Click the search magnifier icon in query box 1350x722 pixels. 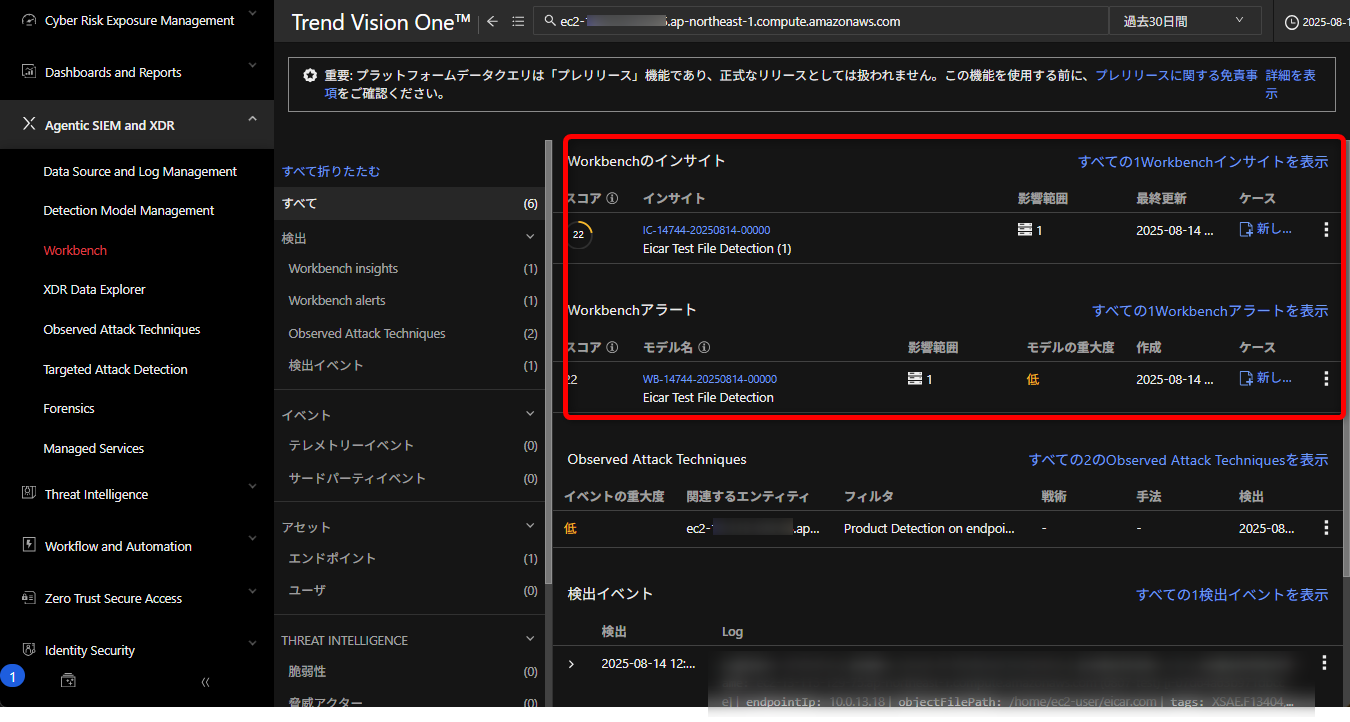550,21
